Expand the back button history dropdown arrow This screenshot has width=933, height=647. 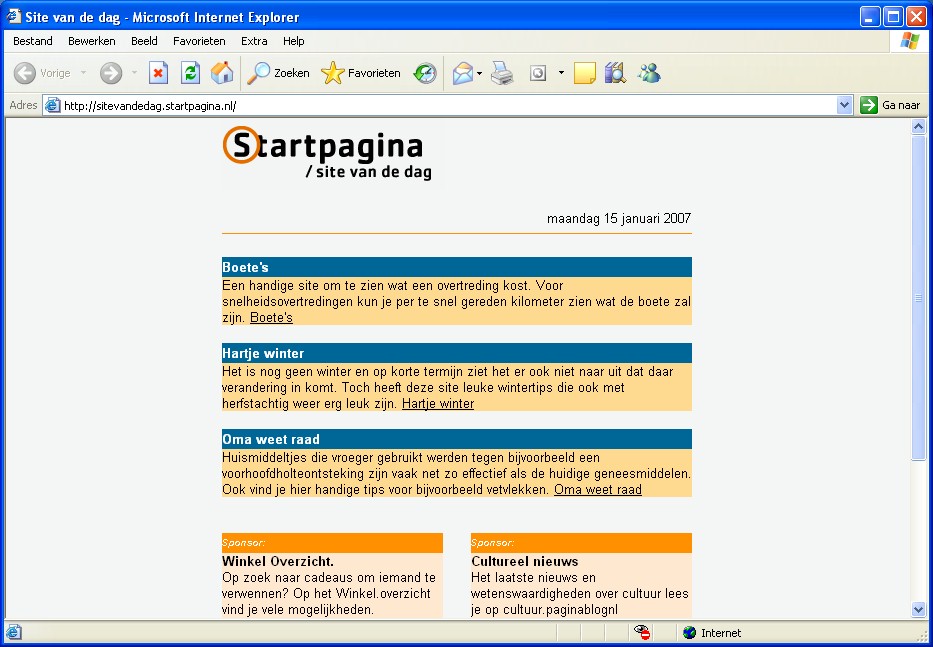point(83,73)
